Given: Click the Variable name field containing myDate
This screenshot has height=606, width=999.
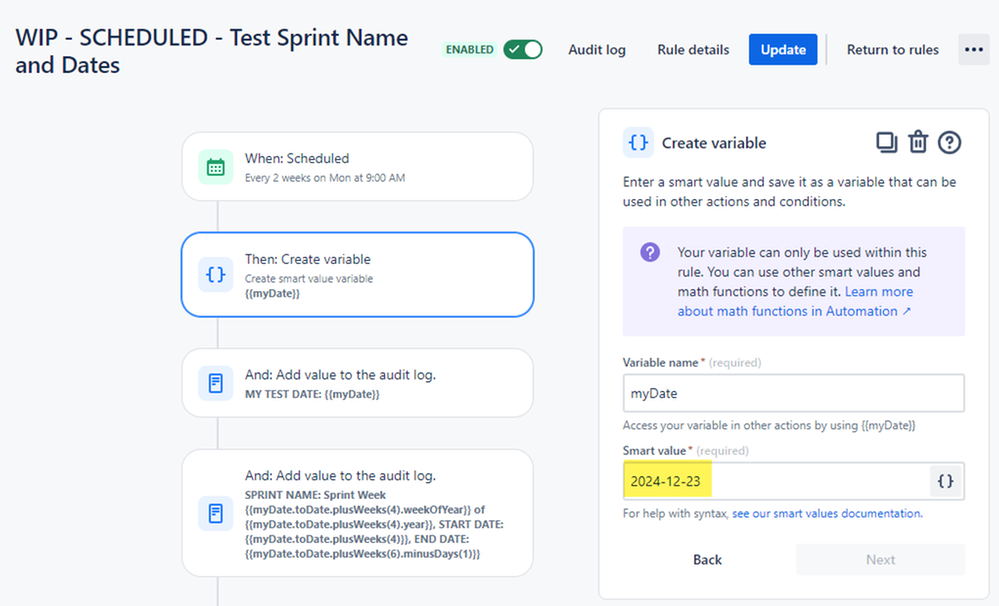Looking at the screenshot, I should coord(793,393).
